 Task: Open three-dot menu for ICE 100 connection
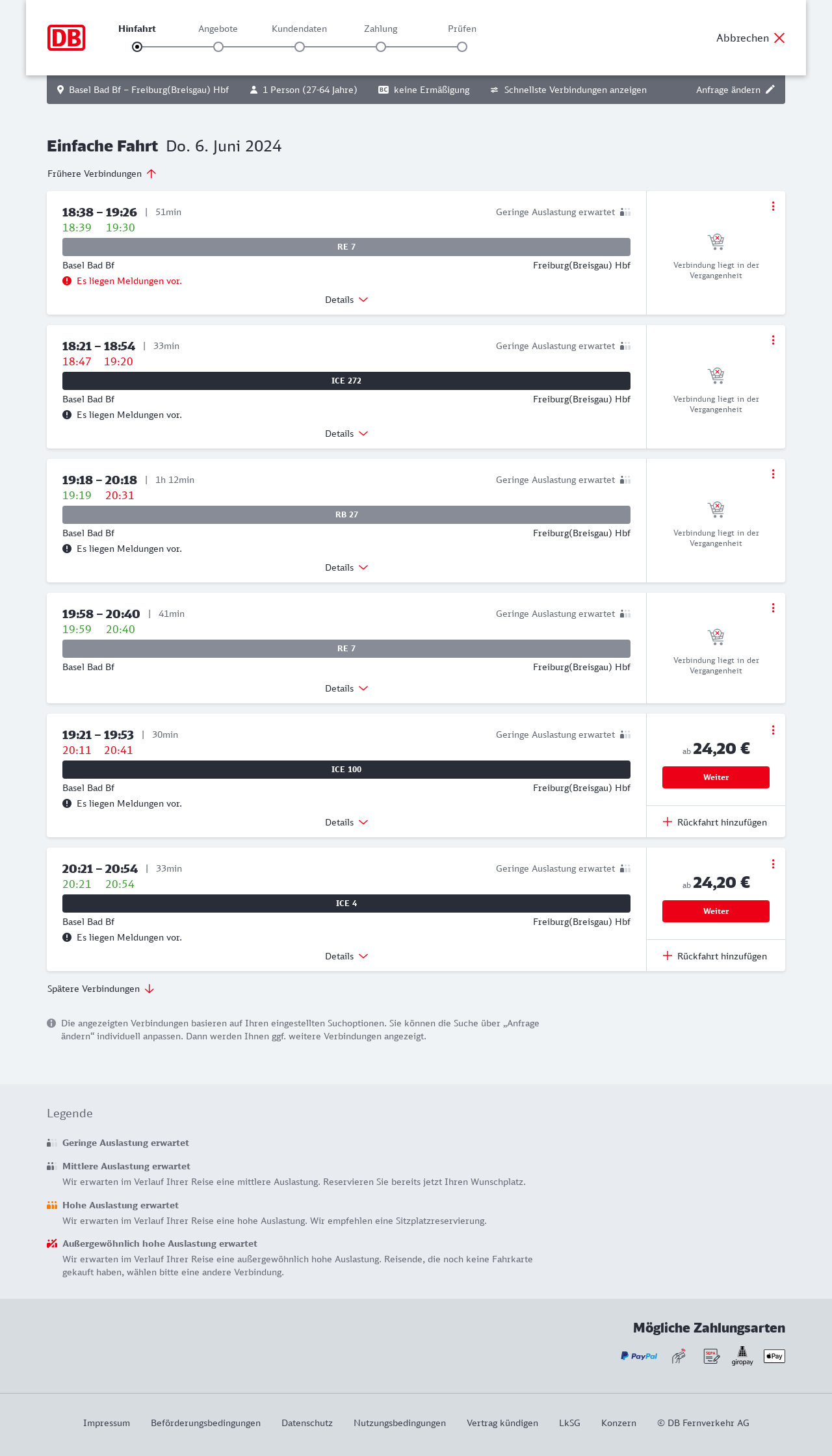pos(773,730)
